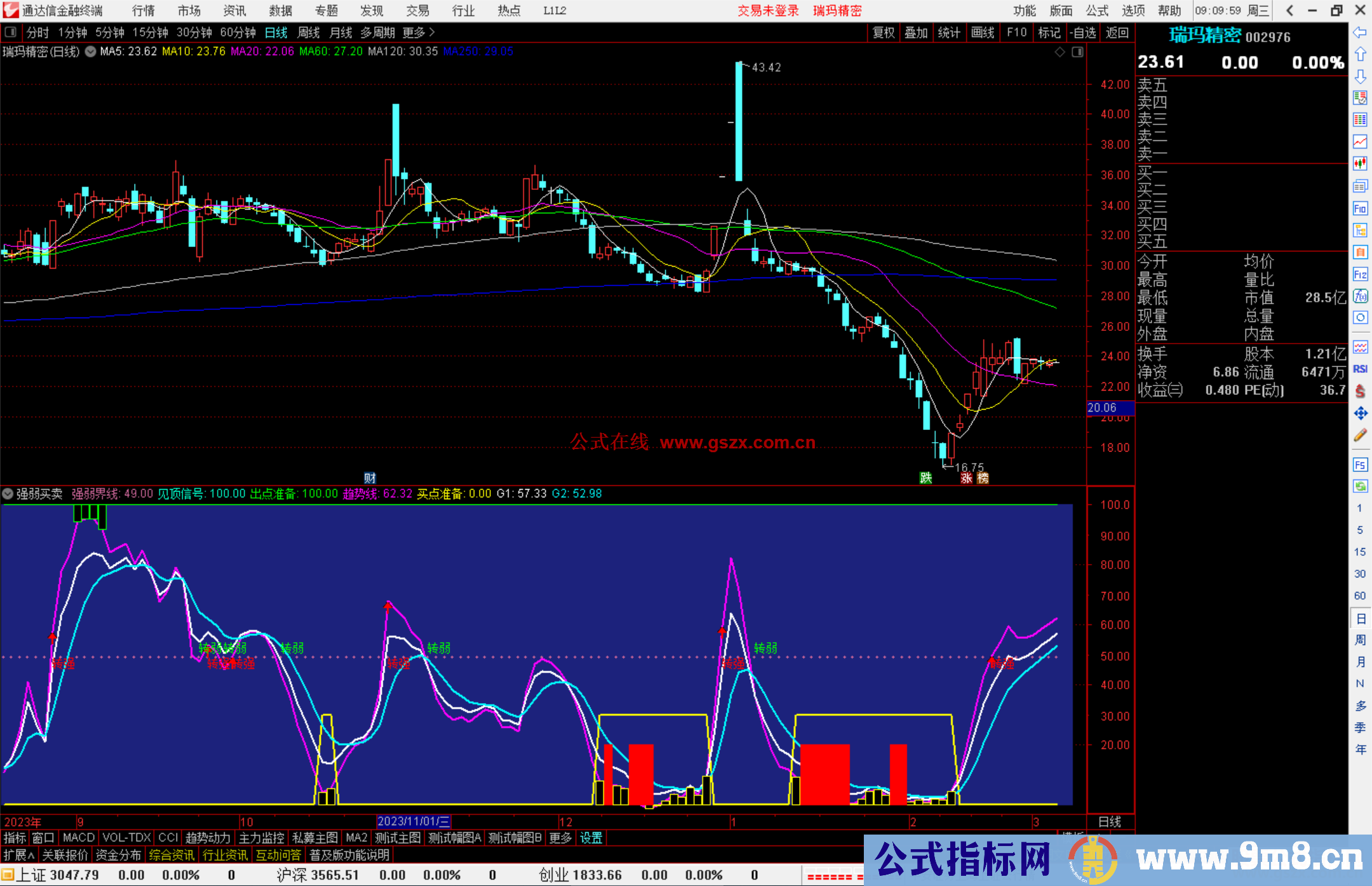Viewport: 1372px width, 886px height.
Task: Open the 公式 menu at top right
Action: [1097, 11]
